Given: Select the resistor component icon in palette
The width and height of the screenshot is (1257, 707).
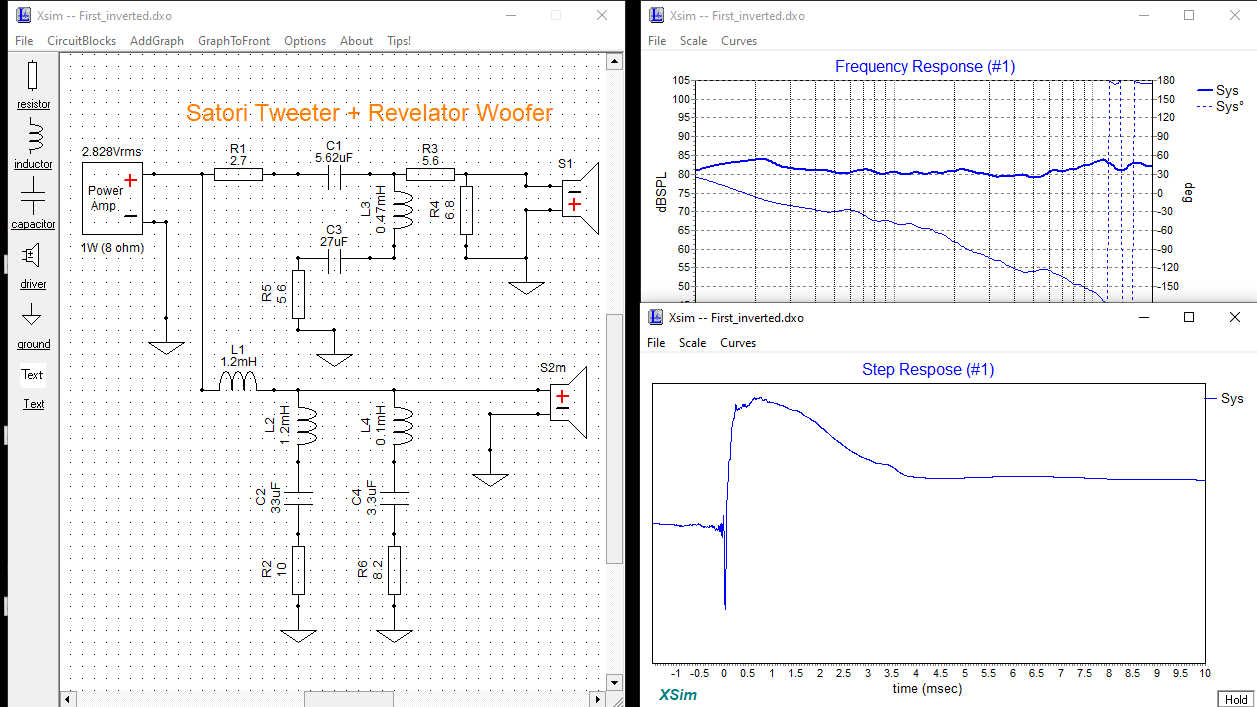Looking at the screenshot, I should point(32,76).
